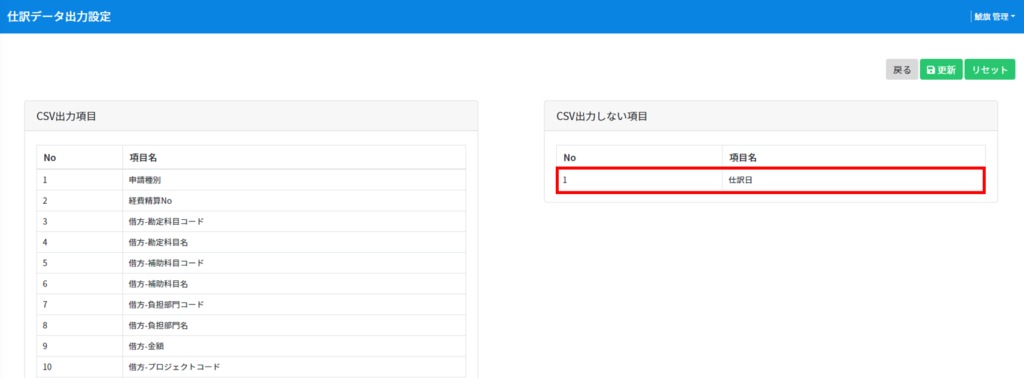Viewport: 1024px width, 378px height.
Task: Select the 借方-勘定科目名 row
Action: pos(251,242)
